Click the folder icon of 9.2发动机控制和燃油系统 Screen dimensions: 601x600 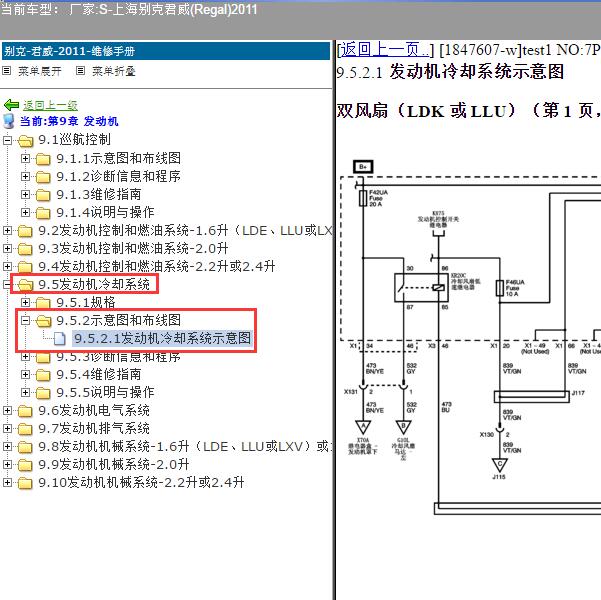coord(25,231)
